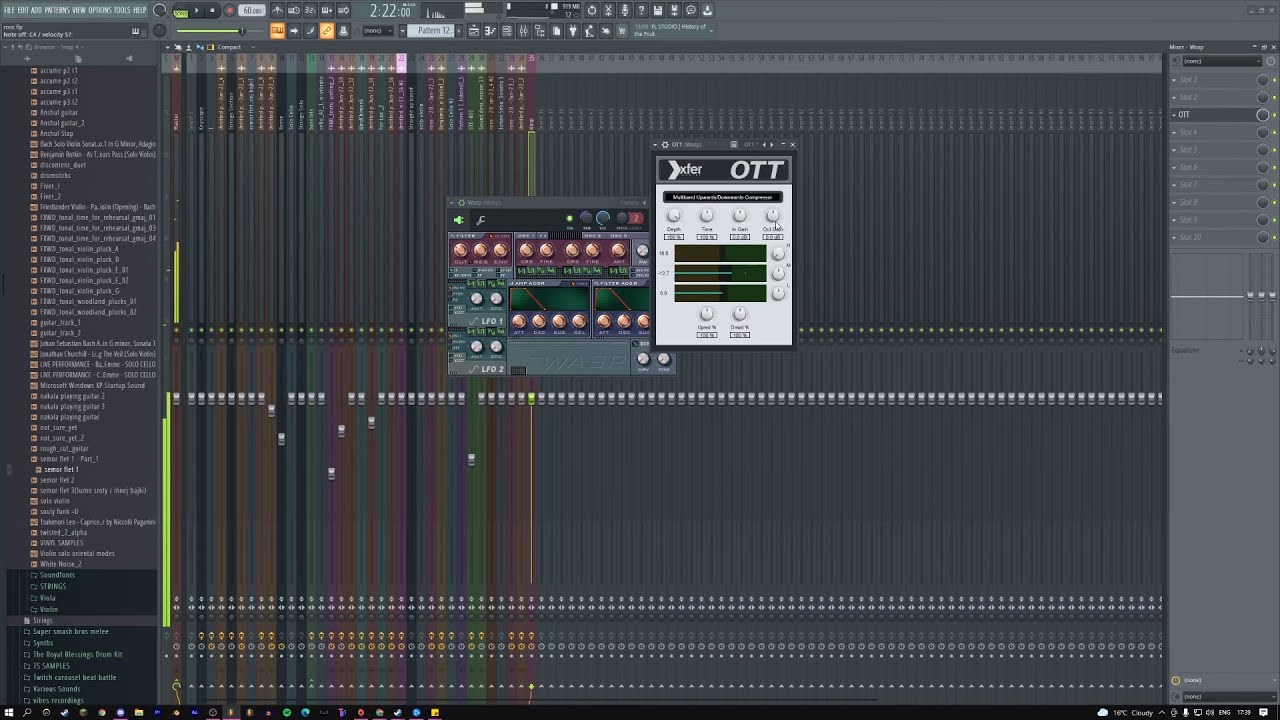Open the OPTIONS menu
The height and width of the screenshot is (720, 1280).
pos(100,10)
